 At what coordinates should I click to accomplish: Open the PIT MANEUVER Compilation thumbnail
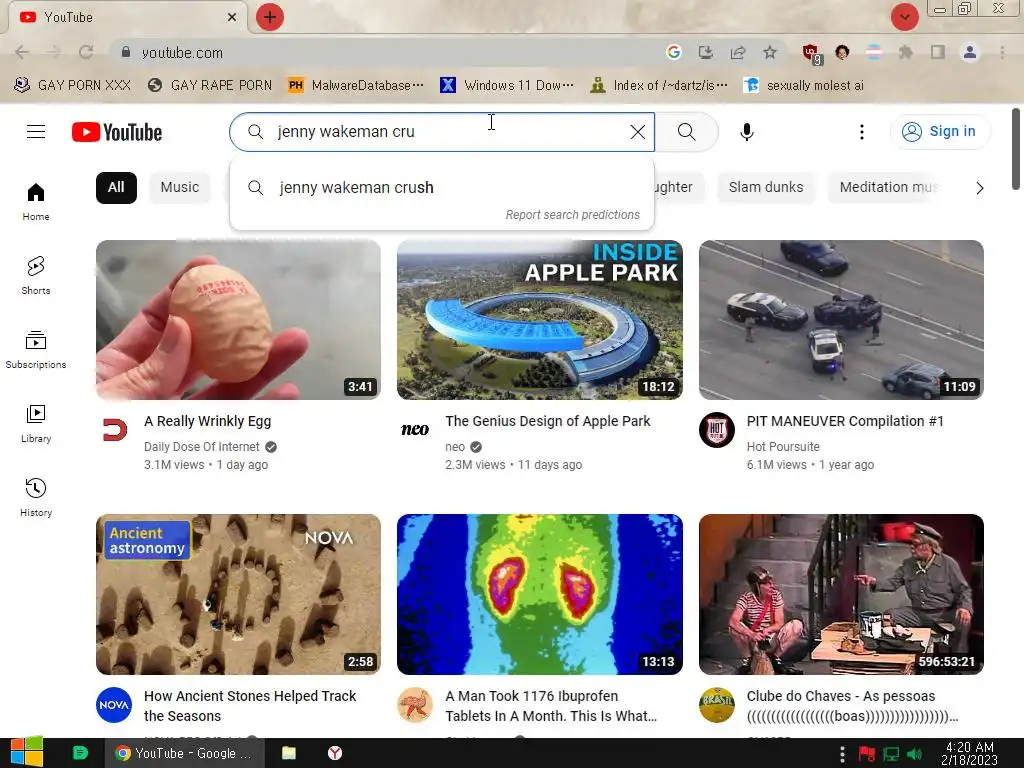pyautogui.click(x=841, y=320)
